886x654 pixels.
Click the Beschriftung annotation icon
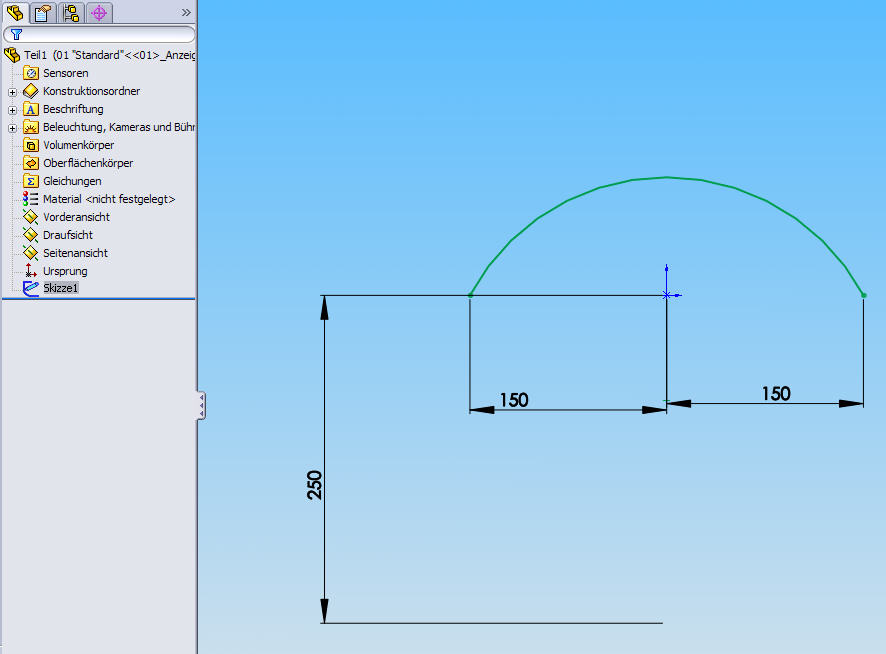(31, 109)
